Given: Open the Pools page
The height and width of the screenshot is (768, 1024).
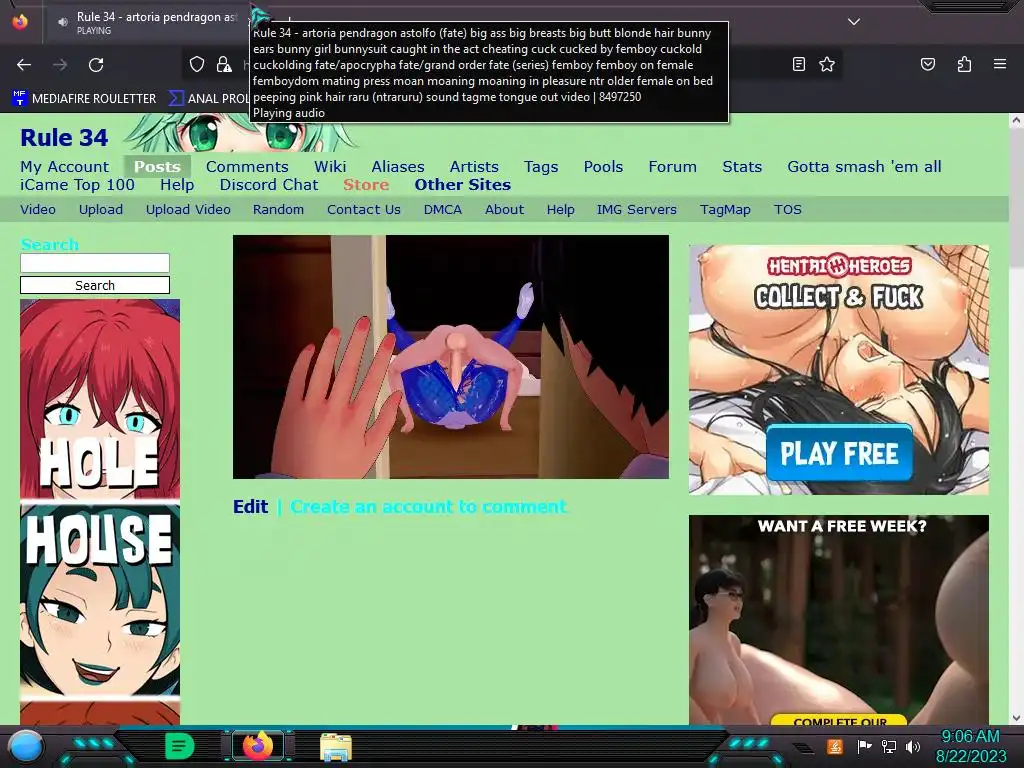Looking at the screenshot, I should pos(603,167).
